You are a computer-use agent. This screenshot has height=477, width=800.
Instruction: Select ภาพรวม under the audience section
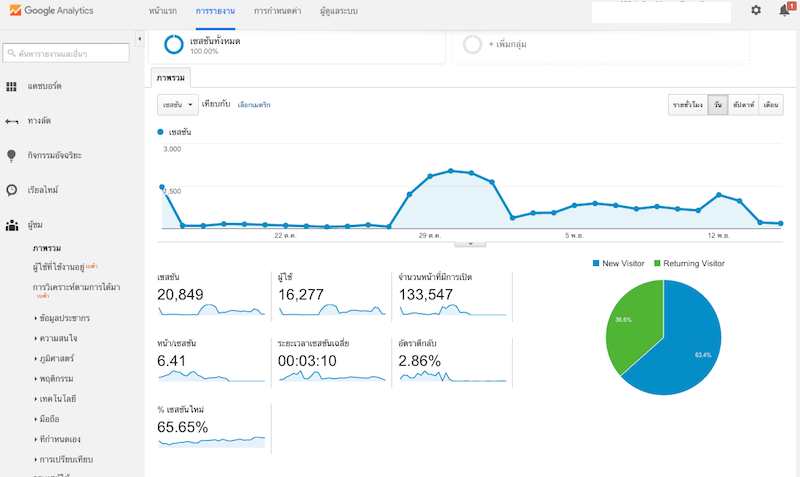47,248
